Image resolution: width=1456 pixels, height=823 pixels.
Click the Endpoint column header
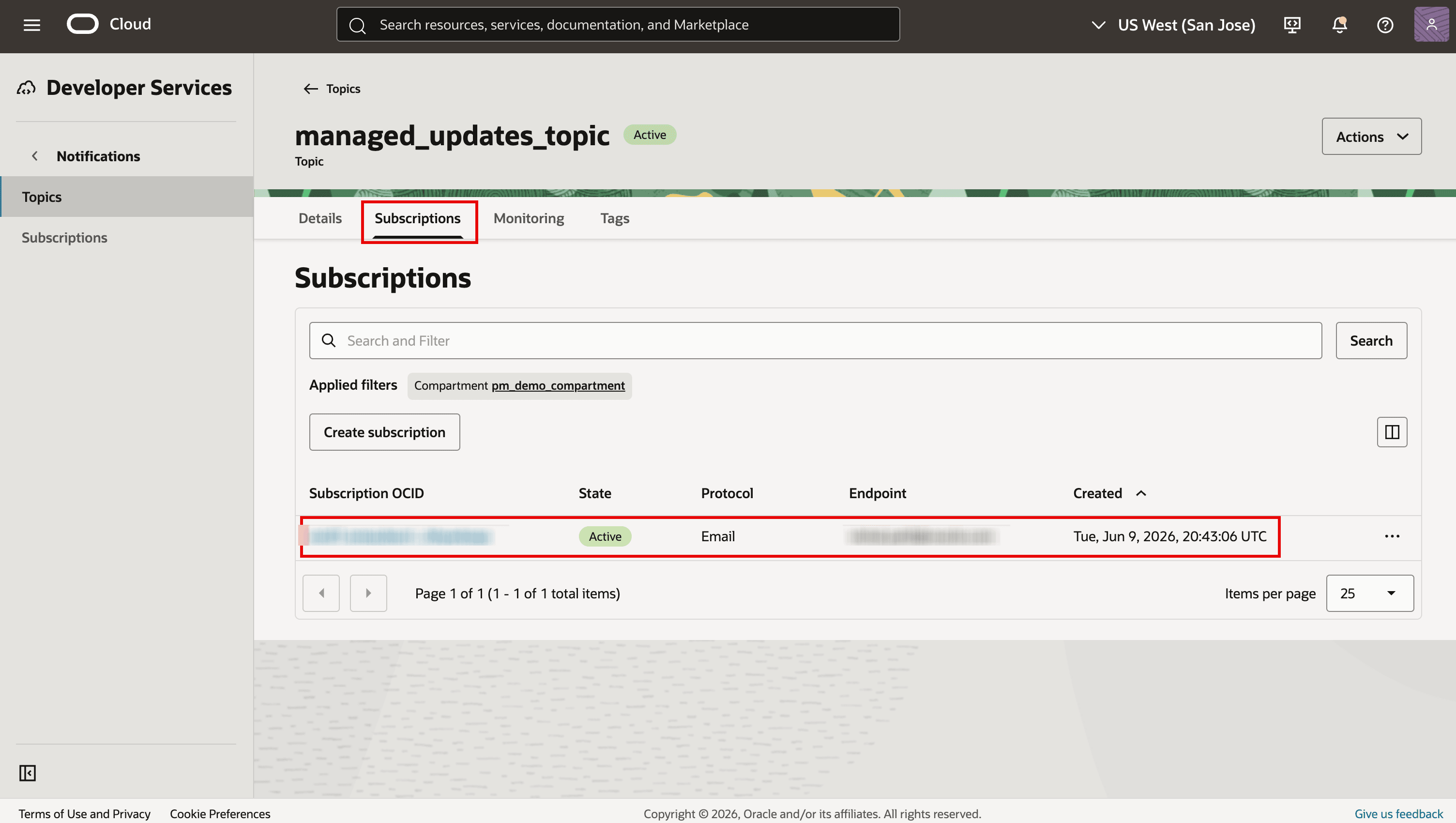pyautogui.click(x=877, y=493)
